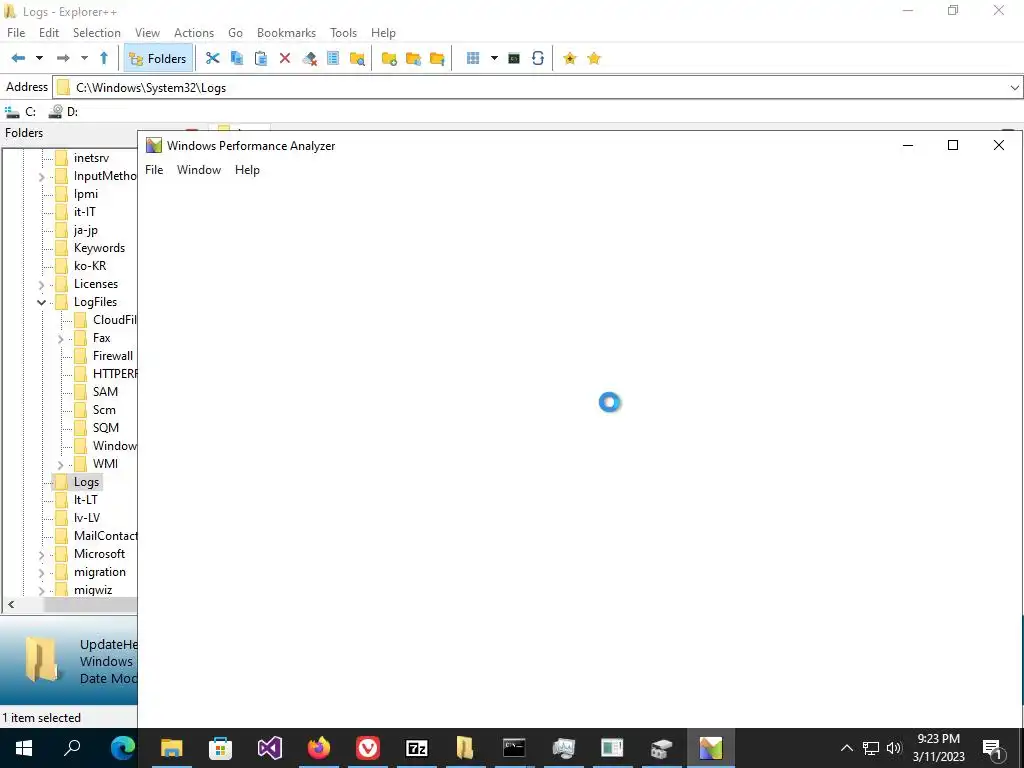Open Window menu in Windows Performance Analyzer

tap(199, 170)
